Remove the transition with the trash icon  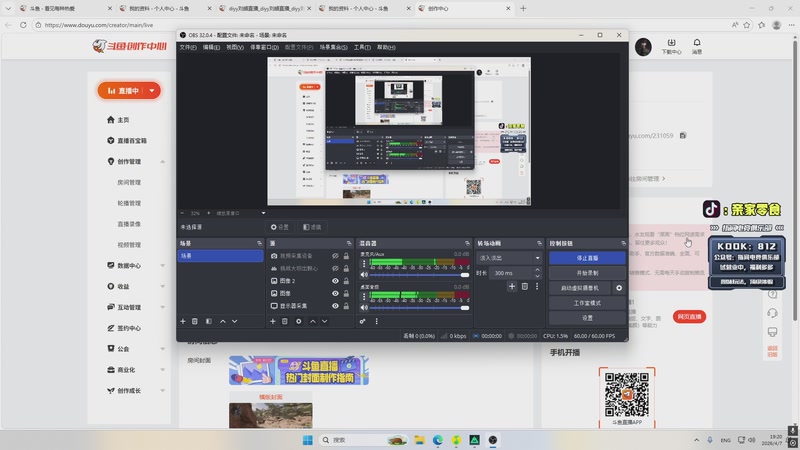[524, 287]
